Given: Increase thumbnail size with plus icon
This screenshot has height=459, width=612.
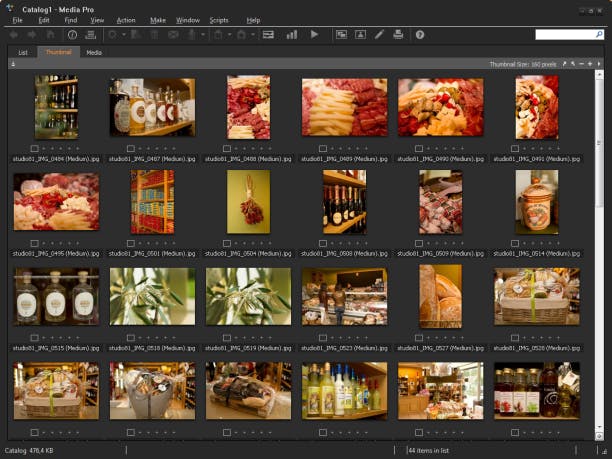Looking at the screenshot, I should [x=591, y=63].
